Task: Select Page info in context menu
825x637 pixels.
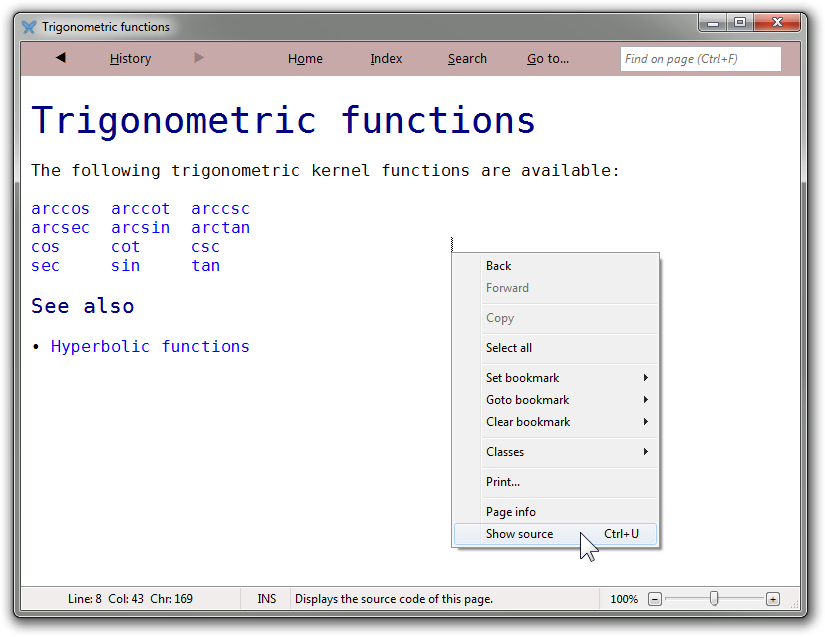Action: tap(511, 512)
